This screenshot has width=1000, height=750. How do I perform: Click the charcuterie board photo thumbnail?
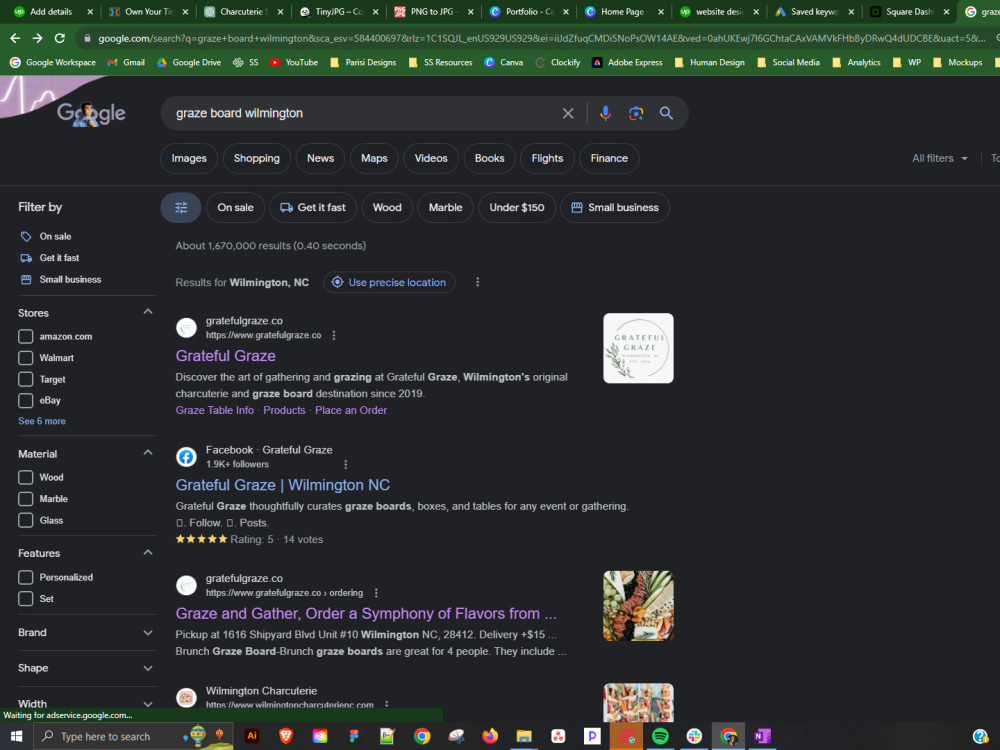(638, 606)
